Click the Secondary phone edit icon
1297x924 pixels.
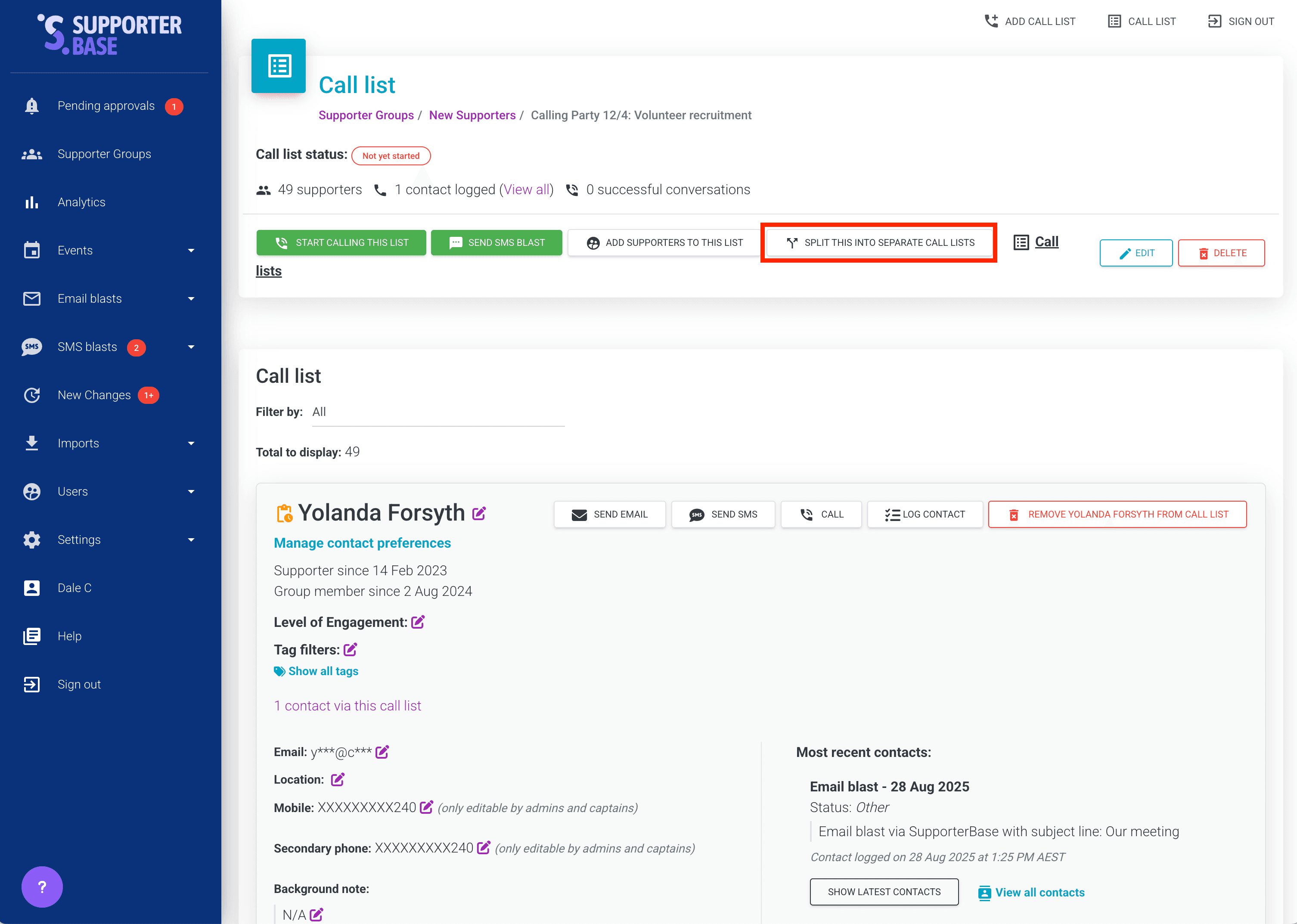click(x=484, y=848)
